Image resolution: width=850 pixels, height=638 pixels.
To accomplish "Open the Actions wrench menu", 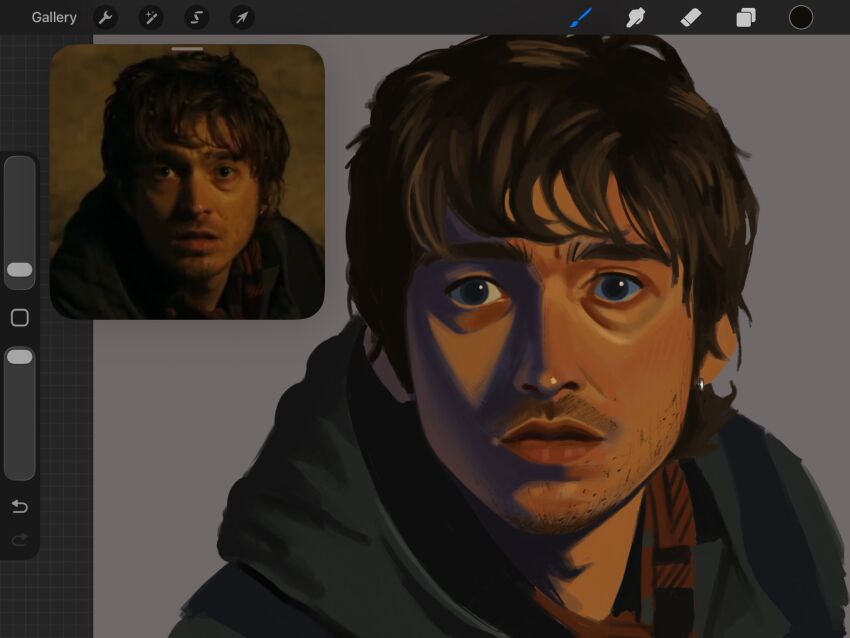I will [105, 17].
